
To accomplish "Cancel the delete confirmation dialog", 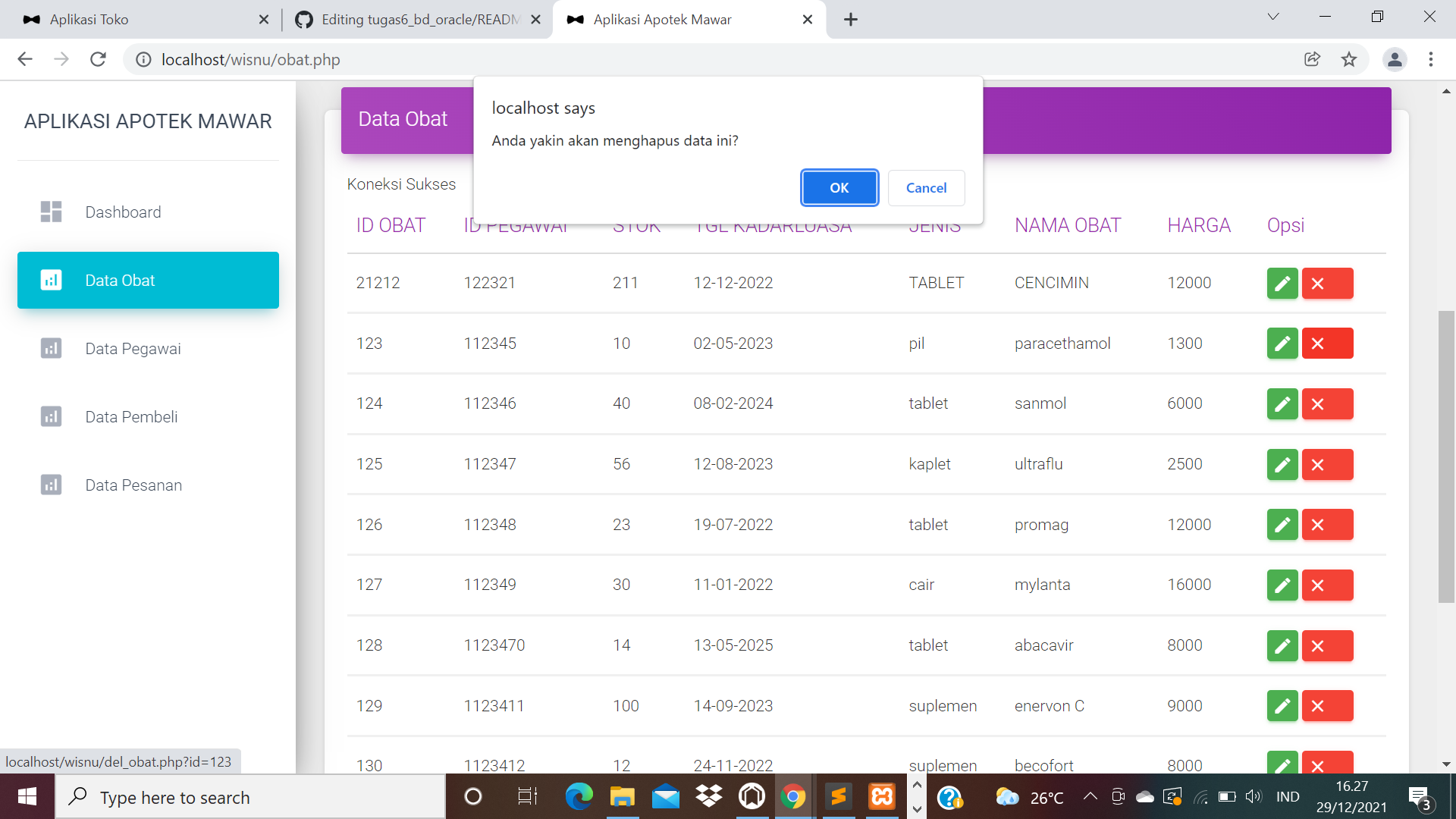I will tap(926, 187).
